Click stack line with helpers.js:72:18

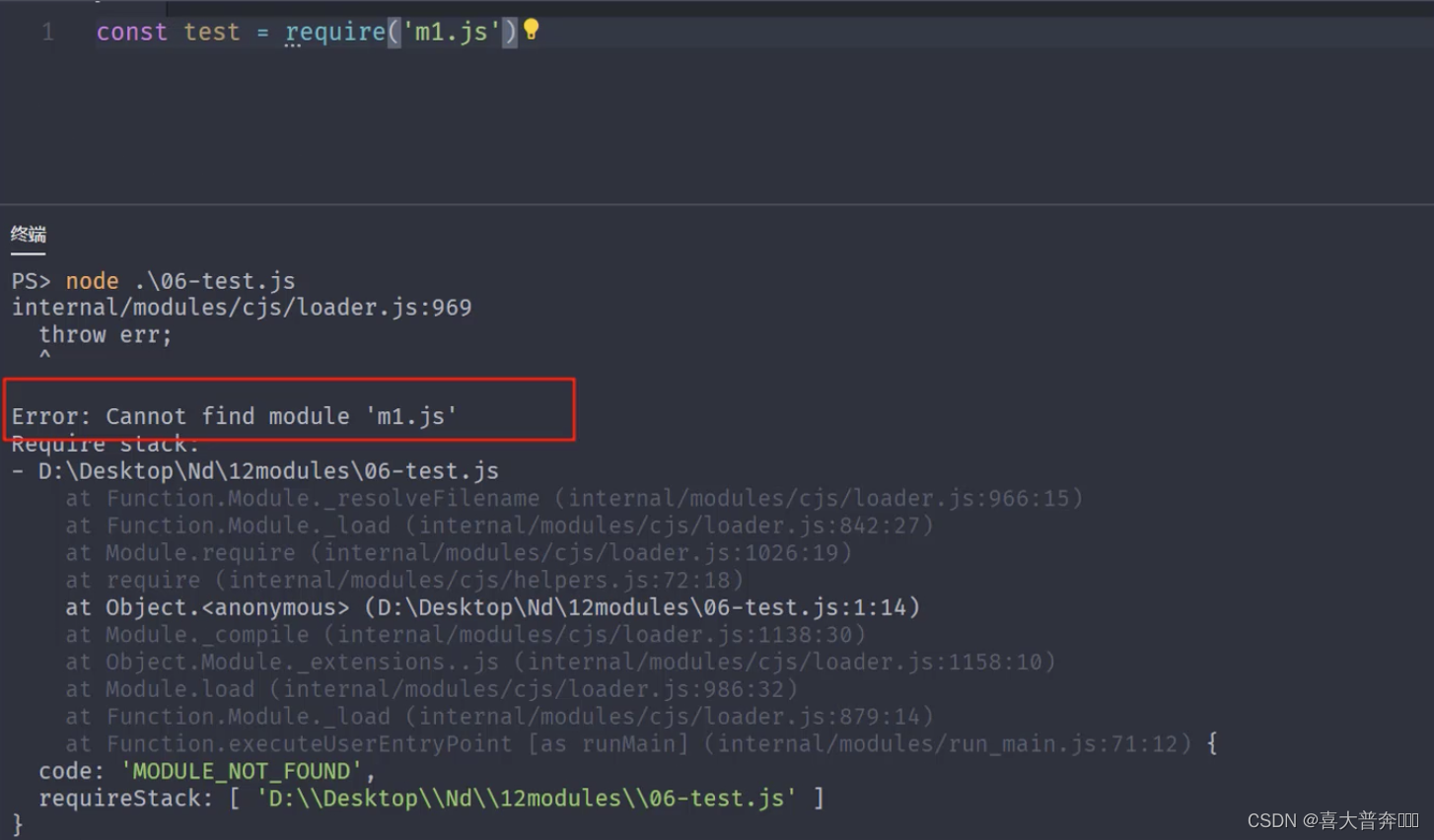click(404, 580)
